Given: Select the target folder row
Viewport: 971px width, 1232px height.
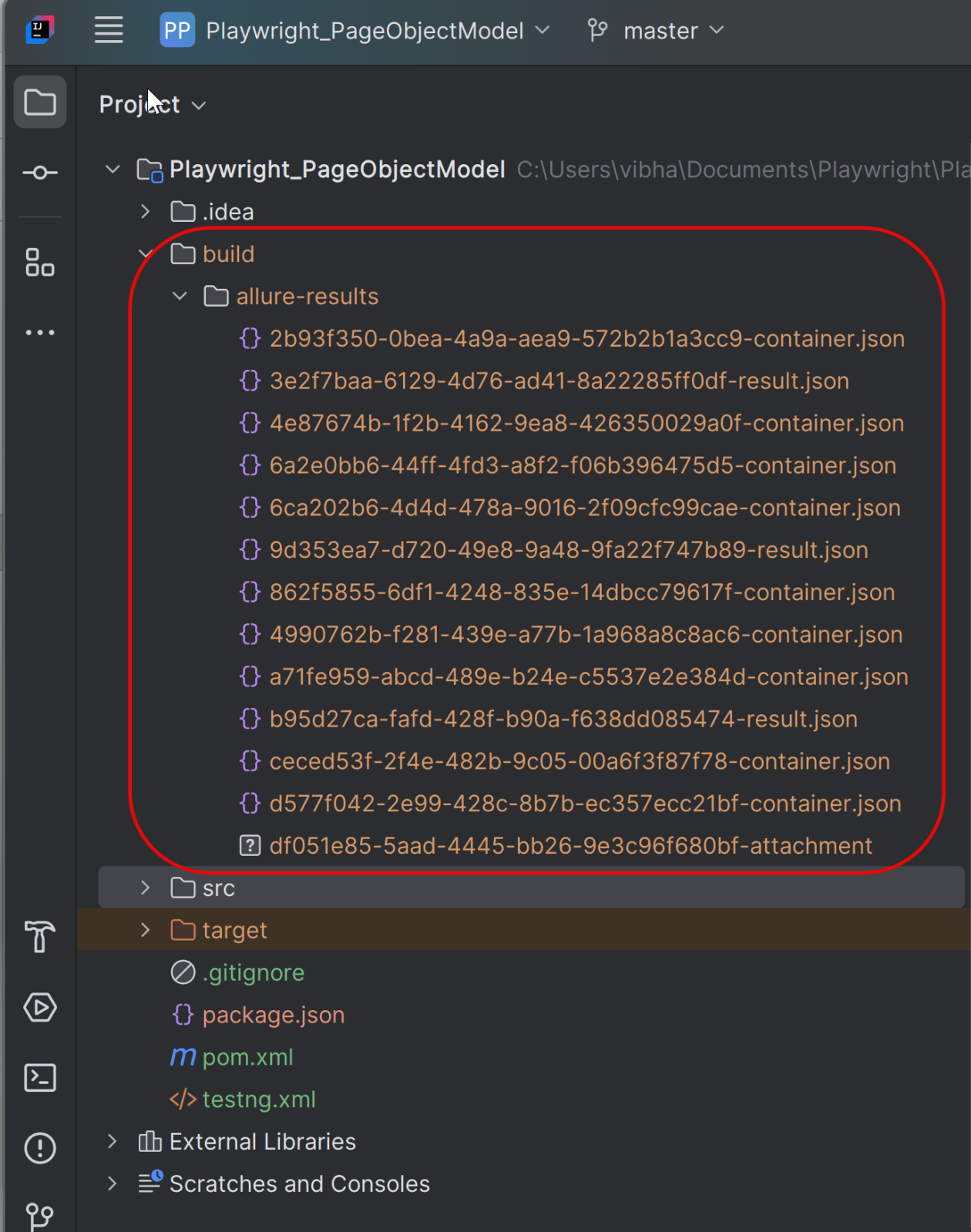Looking at the screenshot, I should pos(523,930).
